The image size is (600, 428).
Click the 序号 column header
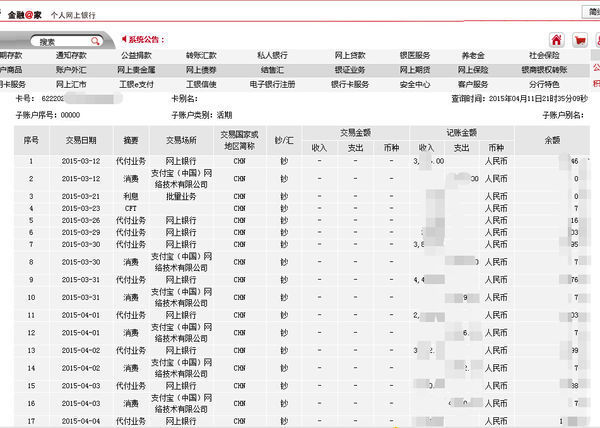coord(31,140)
